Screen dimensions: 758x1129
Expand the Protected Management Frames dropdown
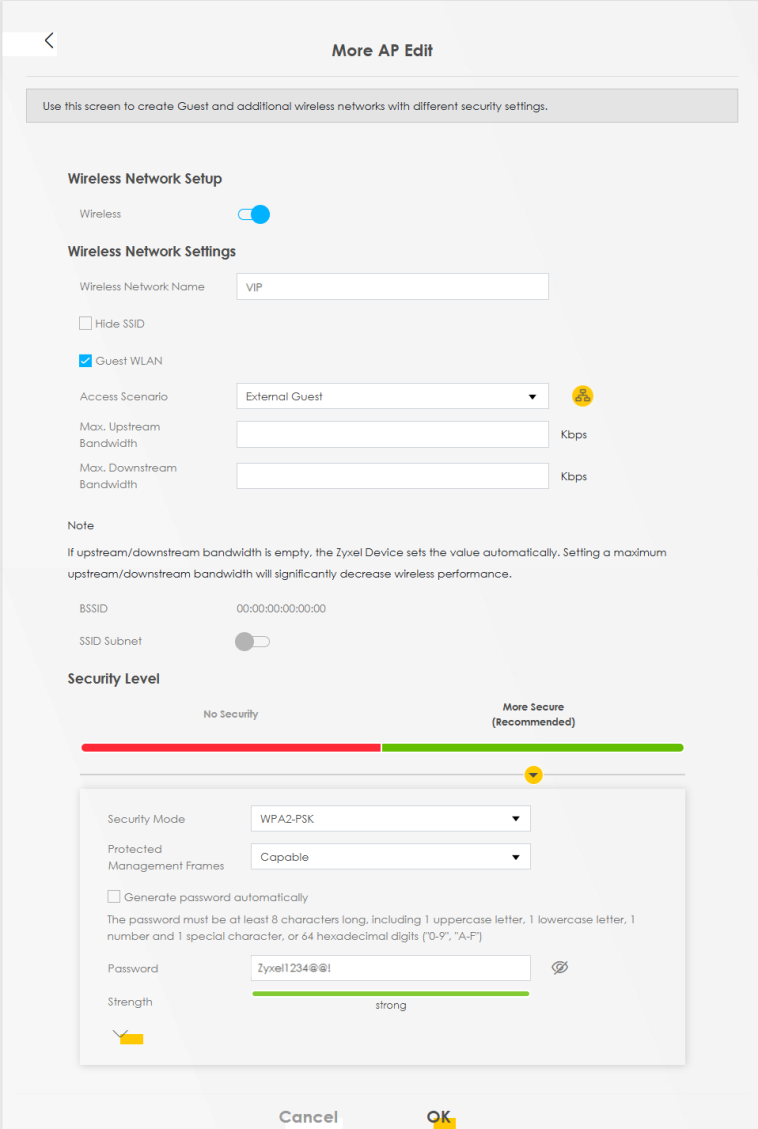389,857
